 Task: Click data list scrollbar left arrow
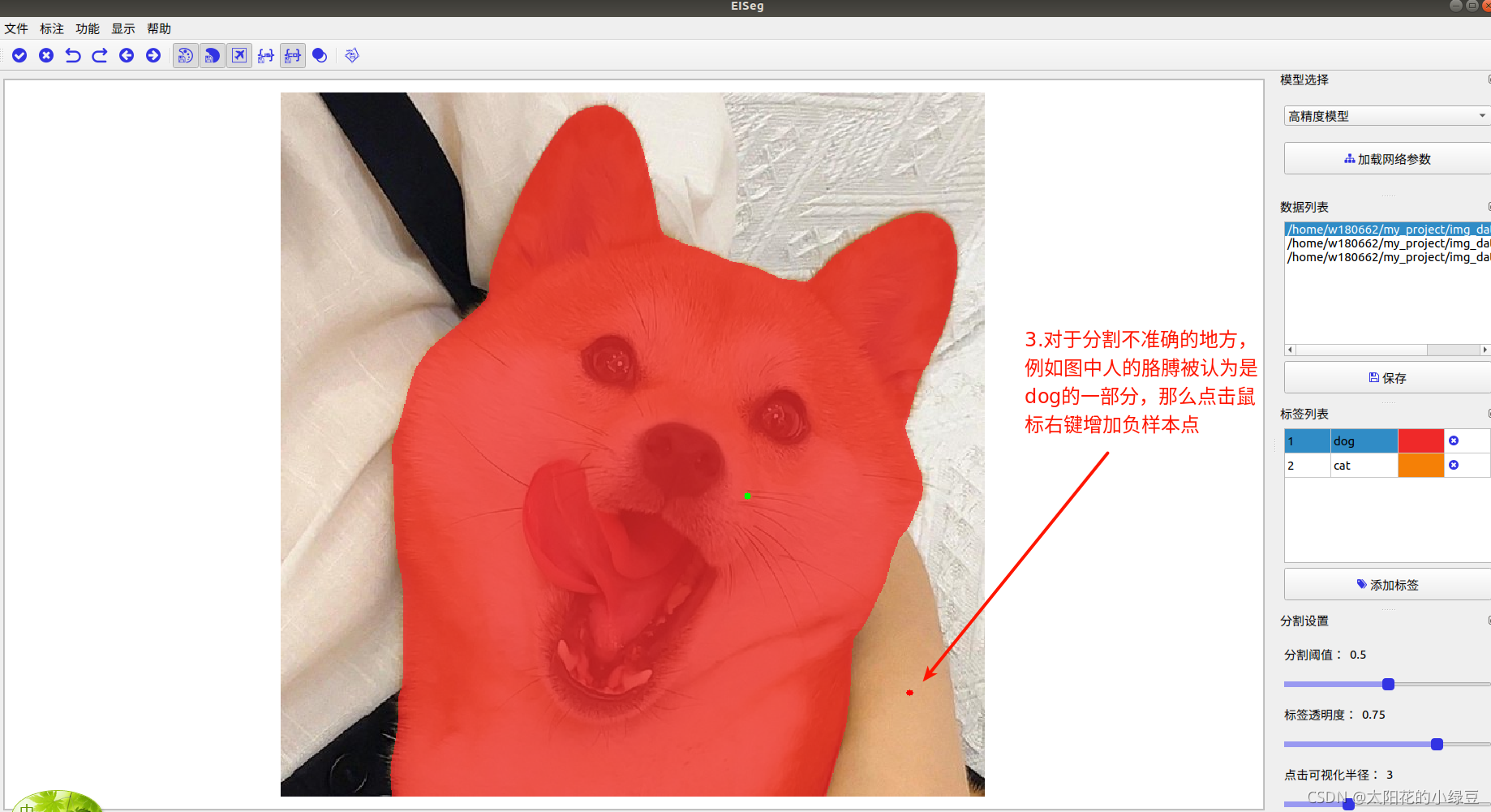point(1290,350)
